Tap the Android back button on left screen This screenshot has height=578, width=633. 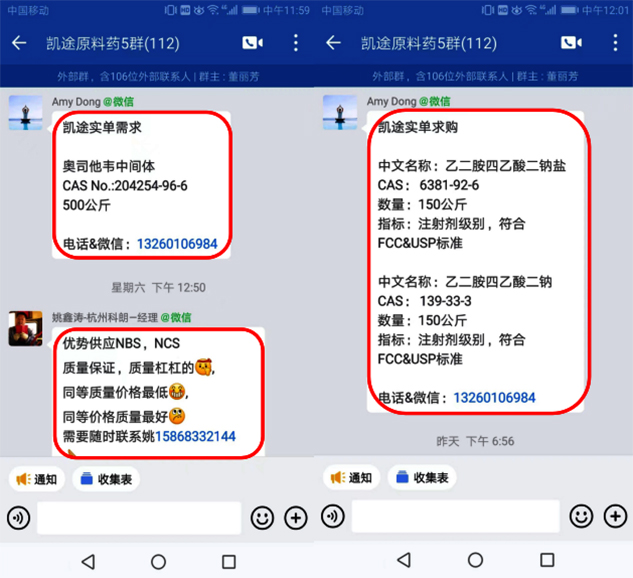coord(88,561)
